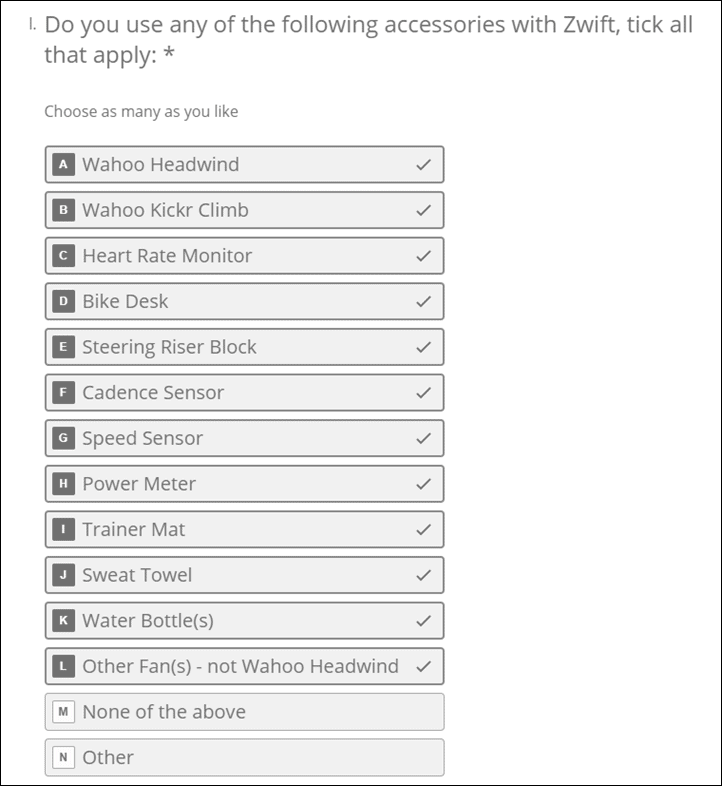Deselect the Trainer Mat option
The height and width of the screenshot is (786, 722).
tap(245, 529)
